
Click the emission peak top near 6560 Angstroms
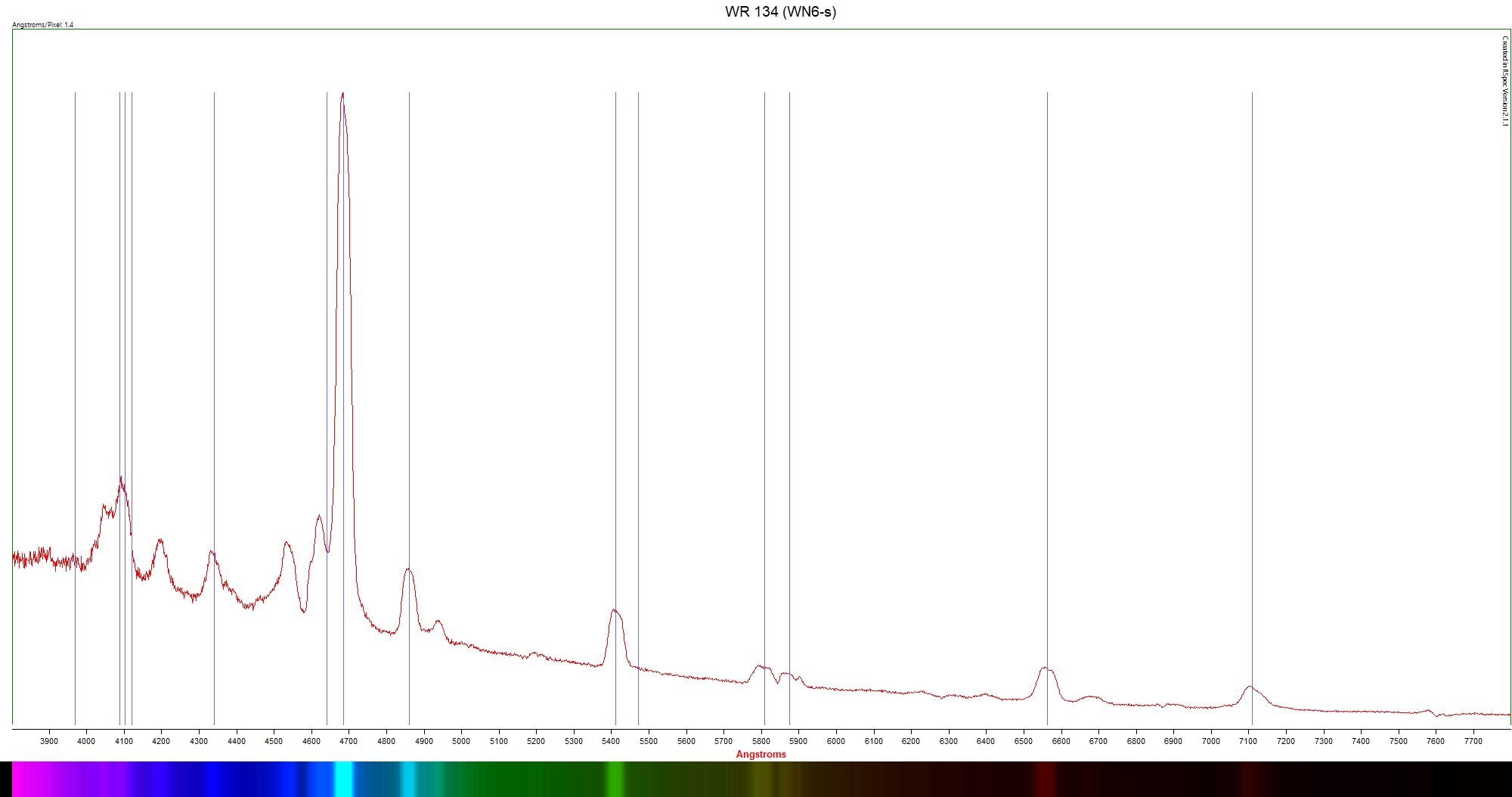point(1046,668)
